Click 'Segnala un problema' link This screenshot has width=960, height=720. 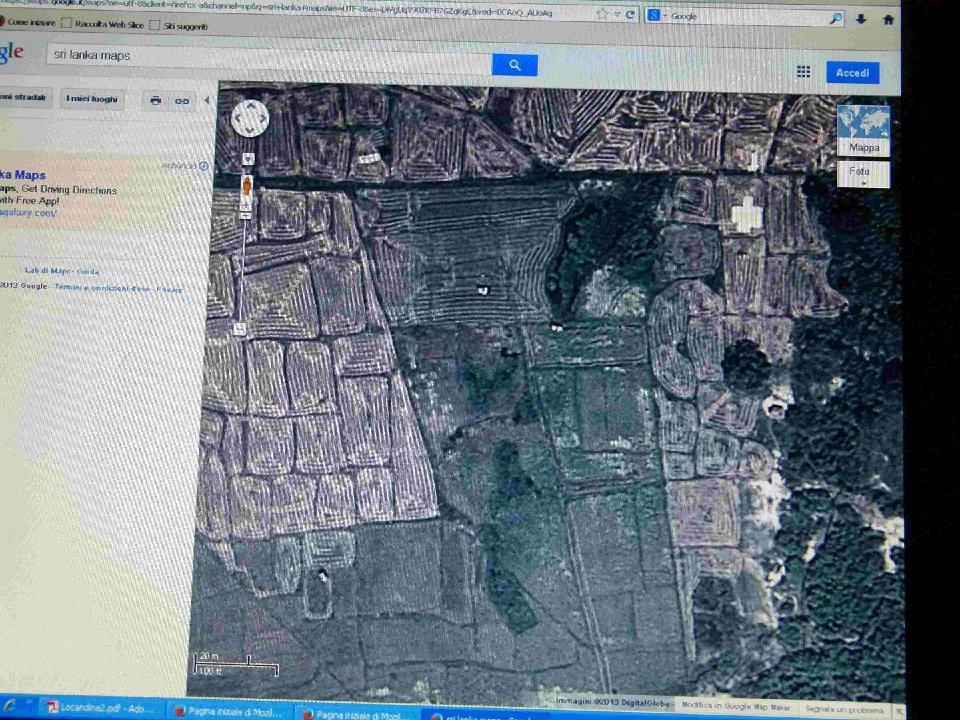(844, 710)
